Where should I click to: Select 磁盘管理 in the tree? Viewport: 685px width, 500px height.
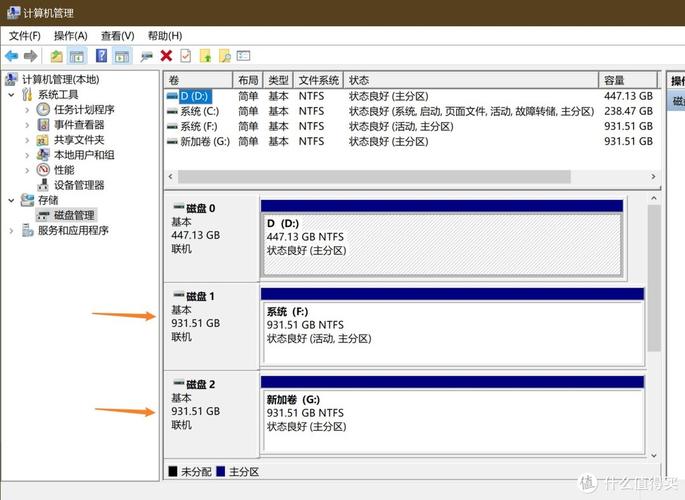click(66, 215)
